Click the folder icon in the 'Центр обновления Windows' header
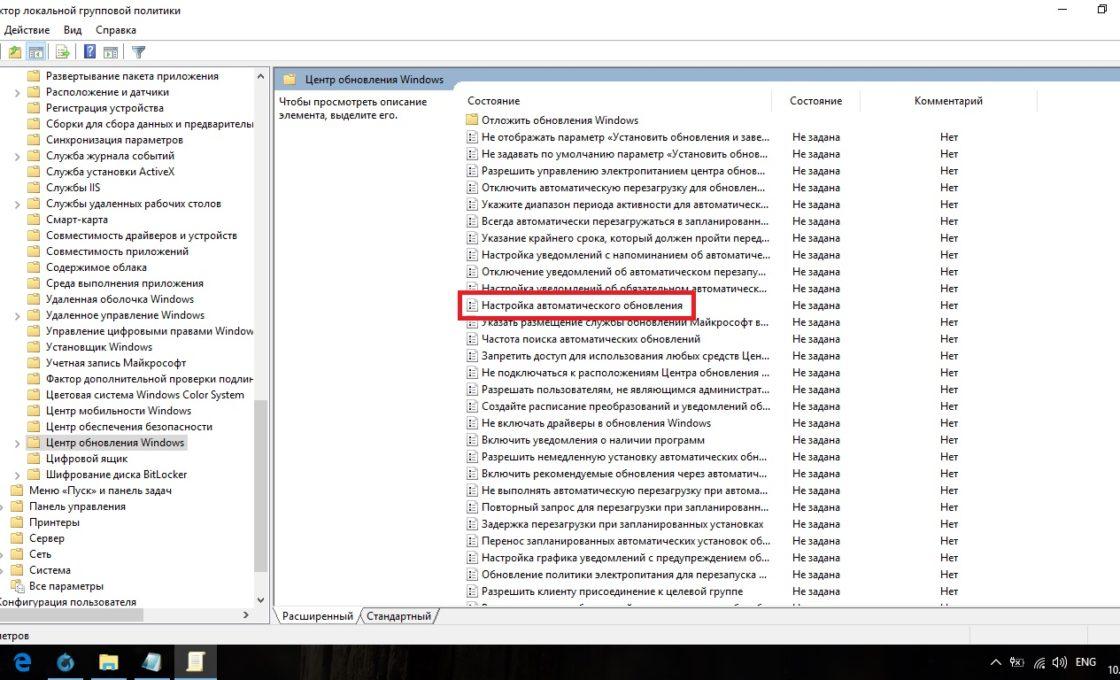 tap(289, 79)
